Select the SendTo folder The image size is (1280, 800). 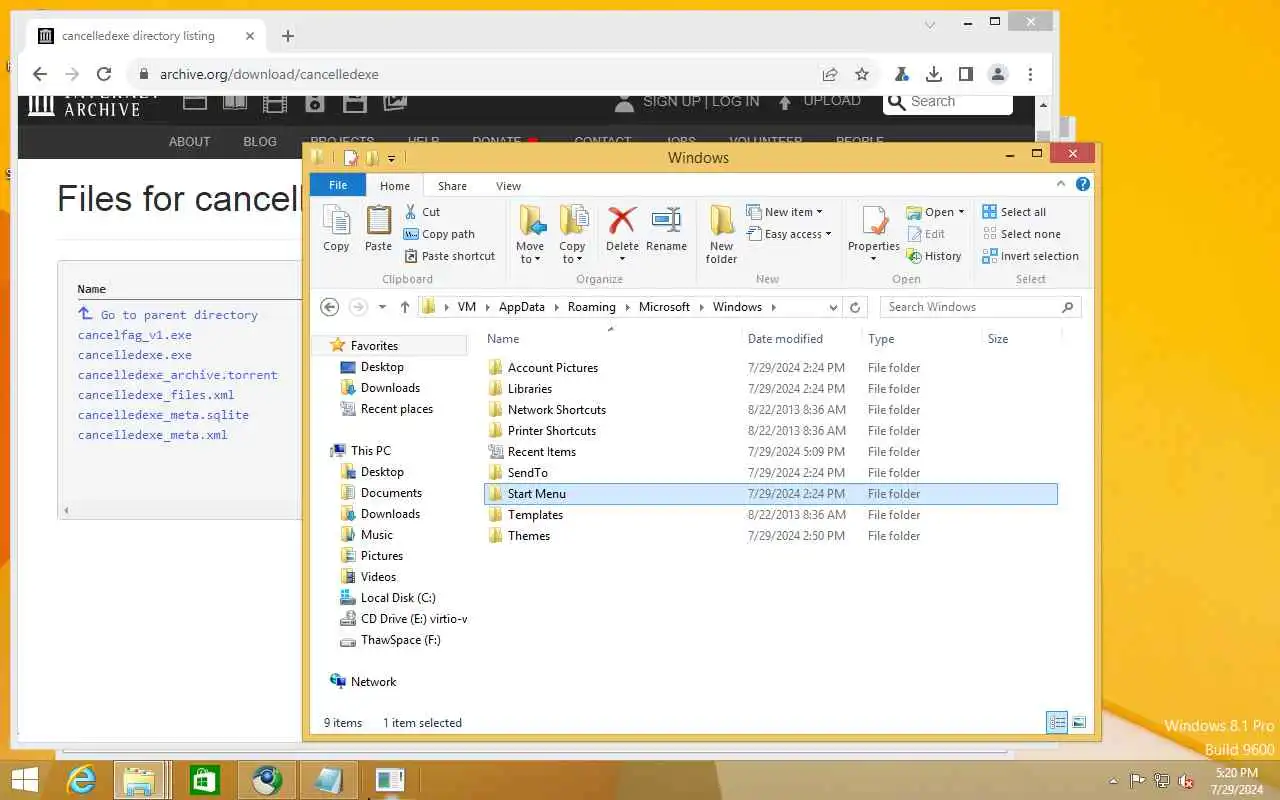(527, 473)
